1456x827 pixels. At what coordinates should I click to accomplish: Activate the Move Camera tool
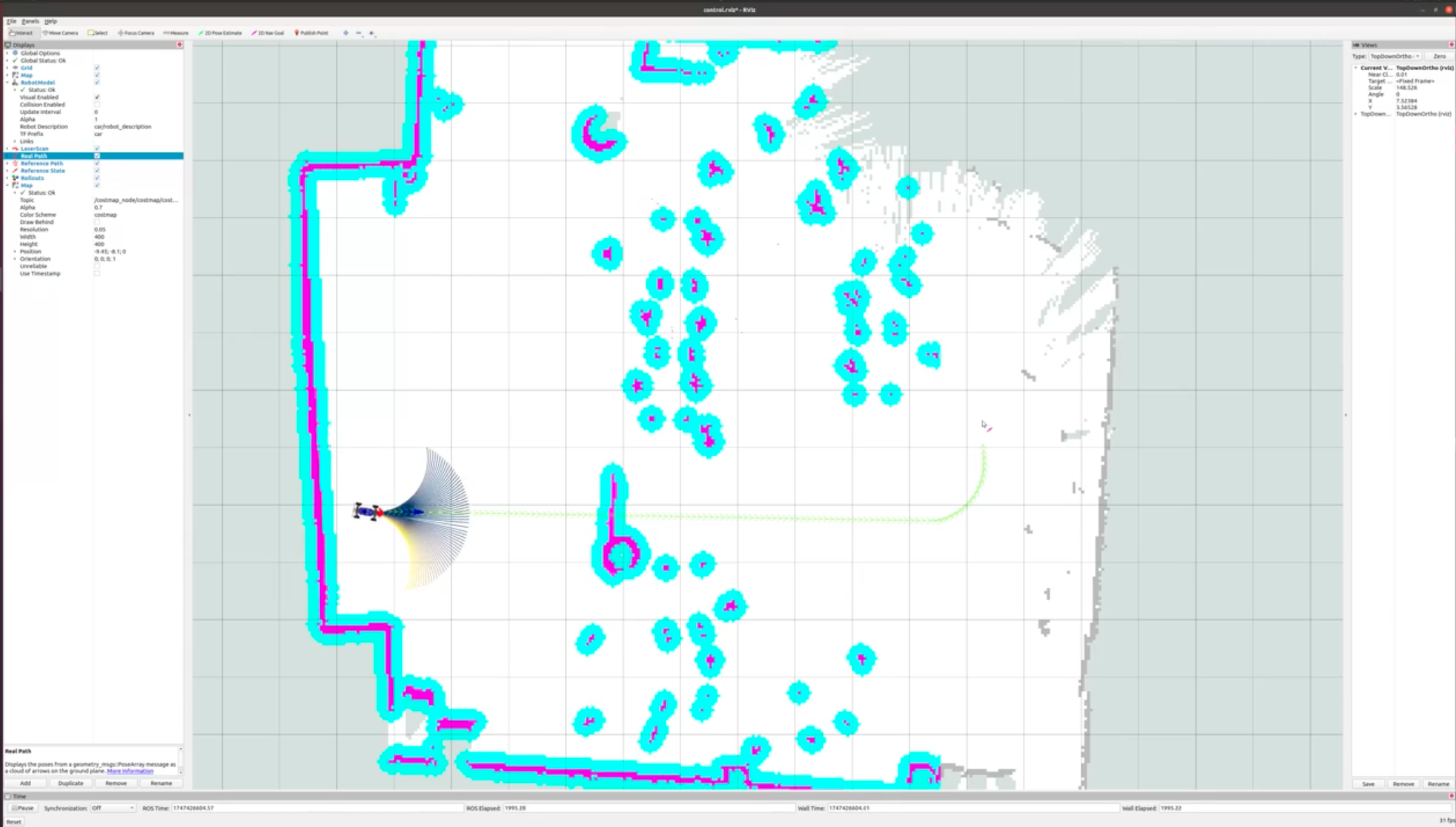point(62,32)
